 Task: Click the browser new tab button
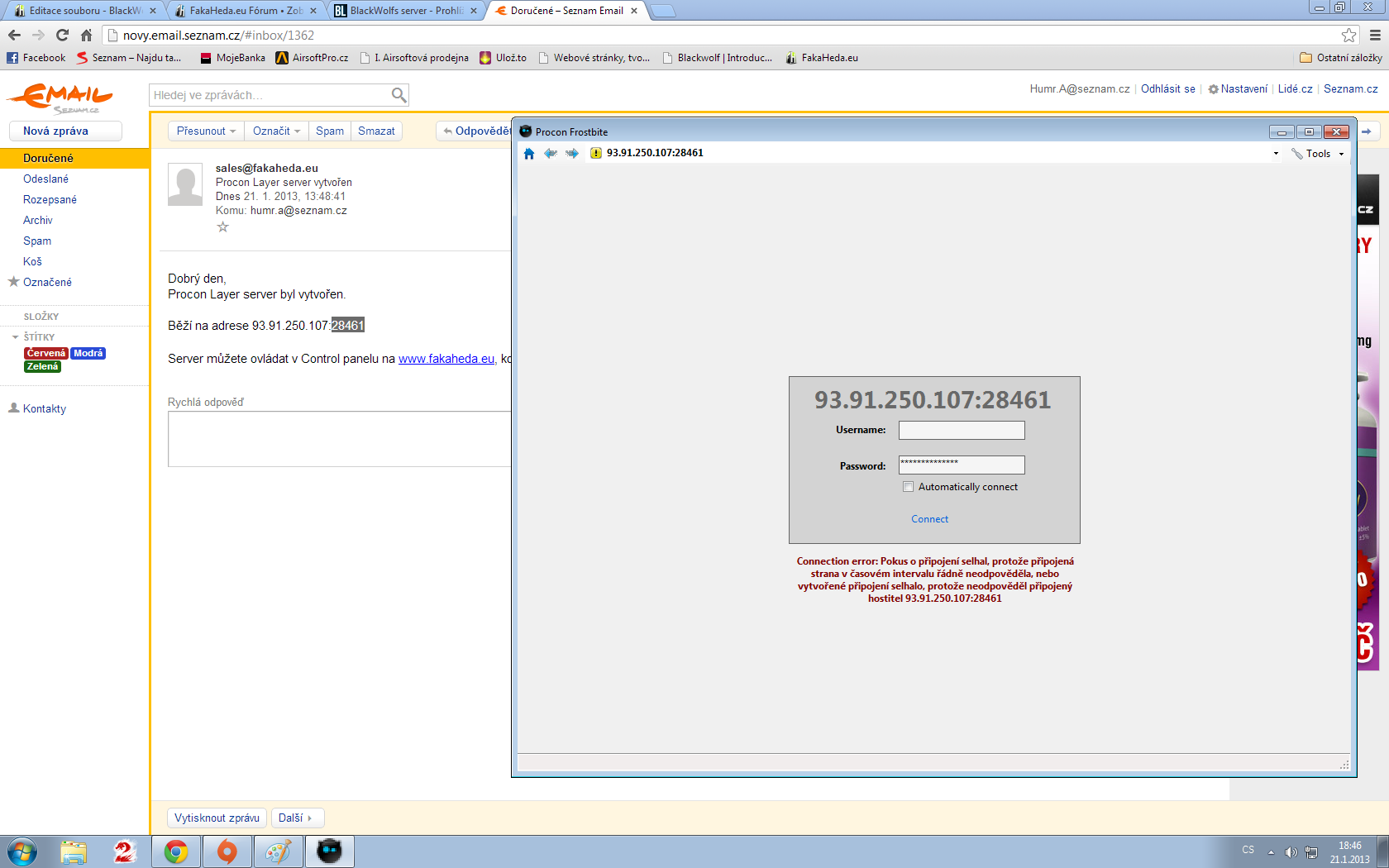(x=663, y=11)
